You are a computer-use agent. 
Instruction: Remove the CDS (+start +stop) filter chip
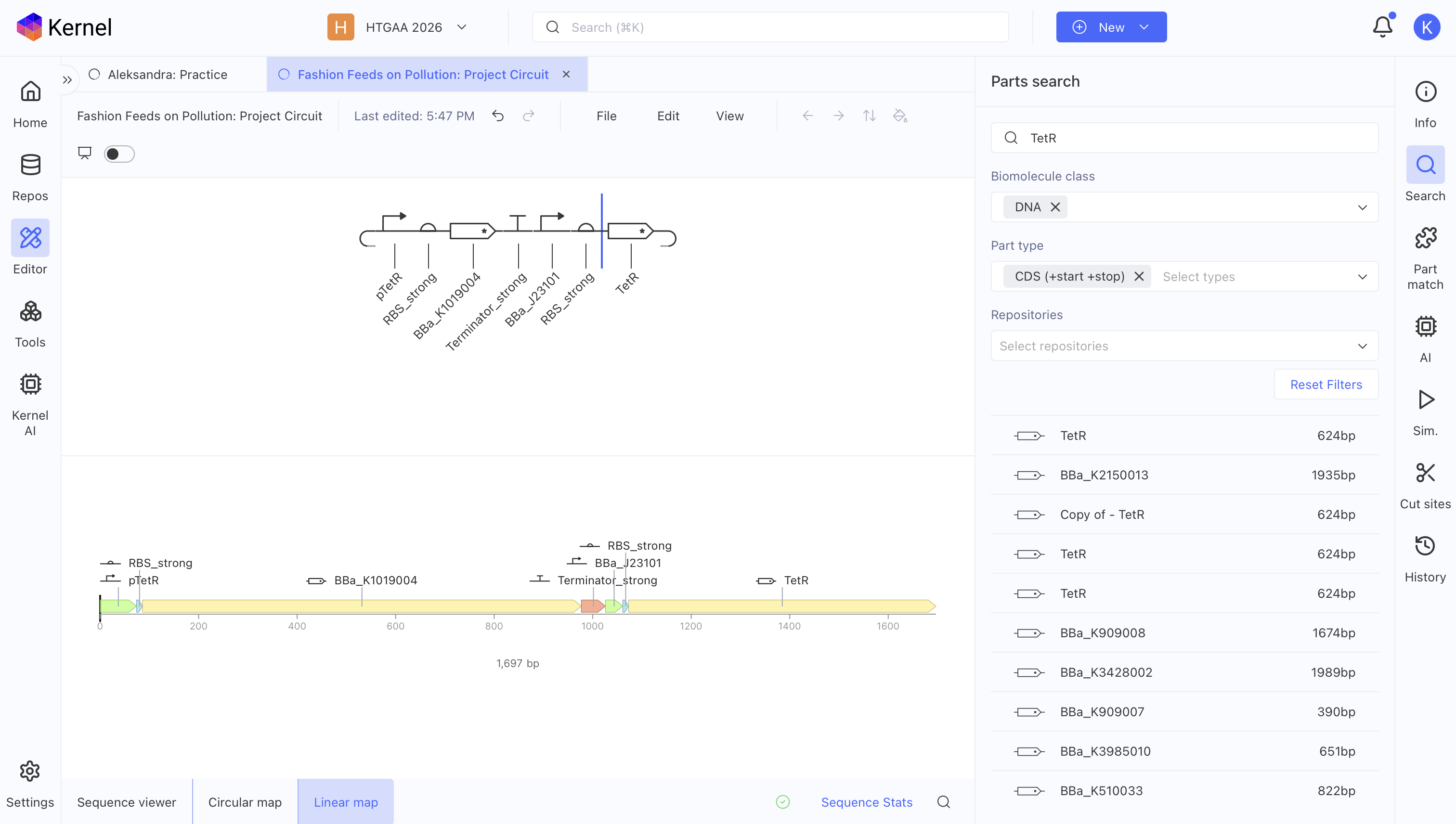pos(1139,277)
